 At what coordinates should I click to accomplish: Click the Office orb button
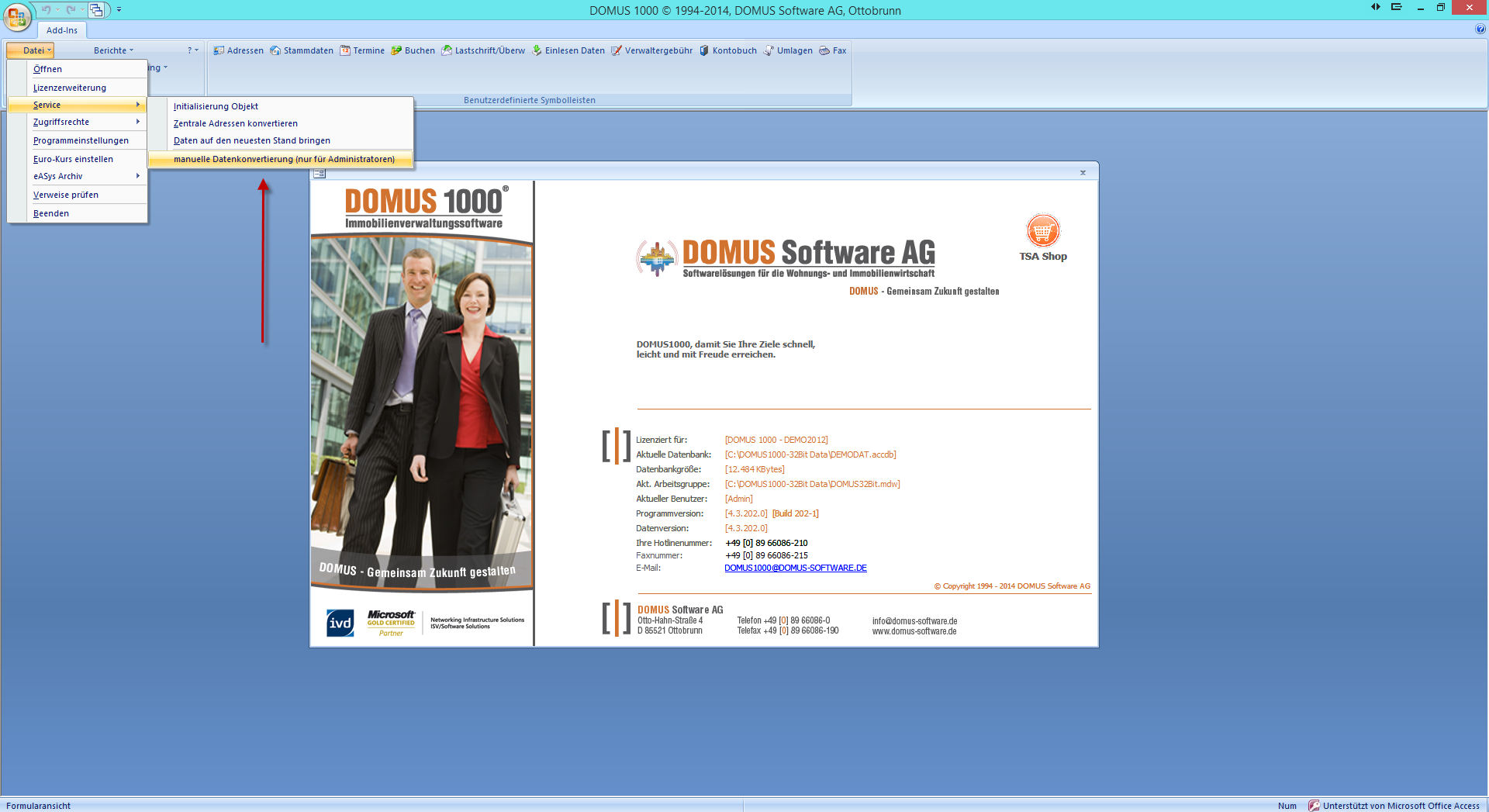pos(16,16)
